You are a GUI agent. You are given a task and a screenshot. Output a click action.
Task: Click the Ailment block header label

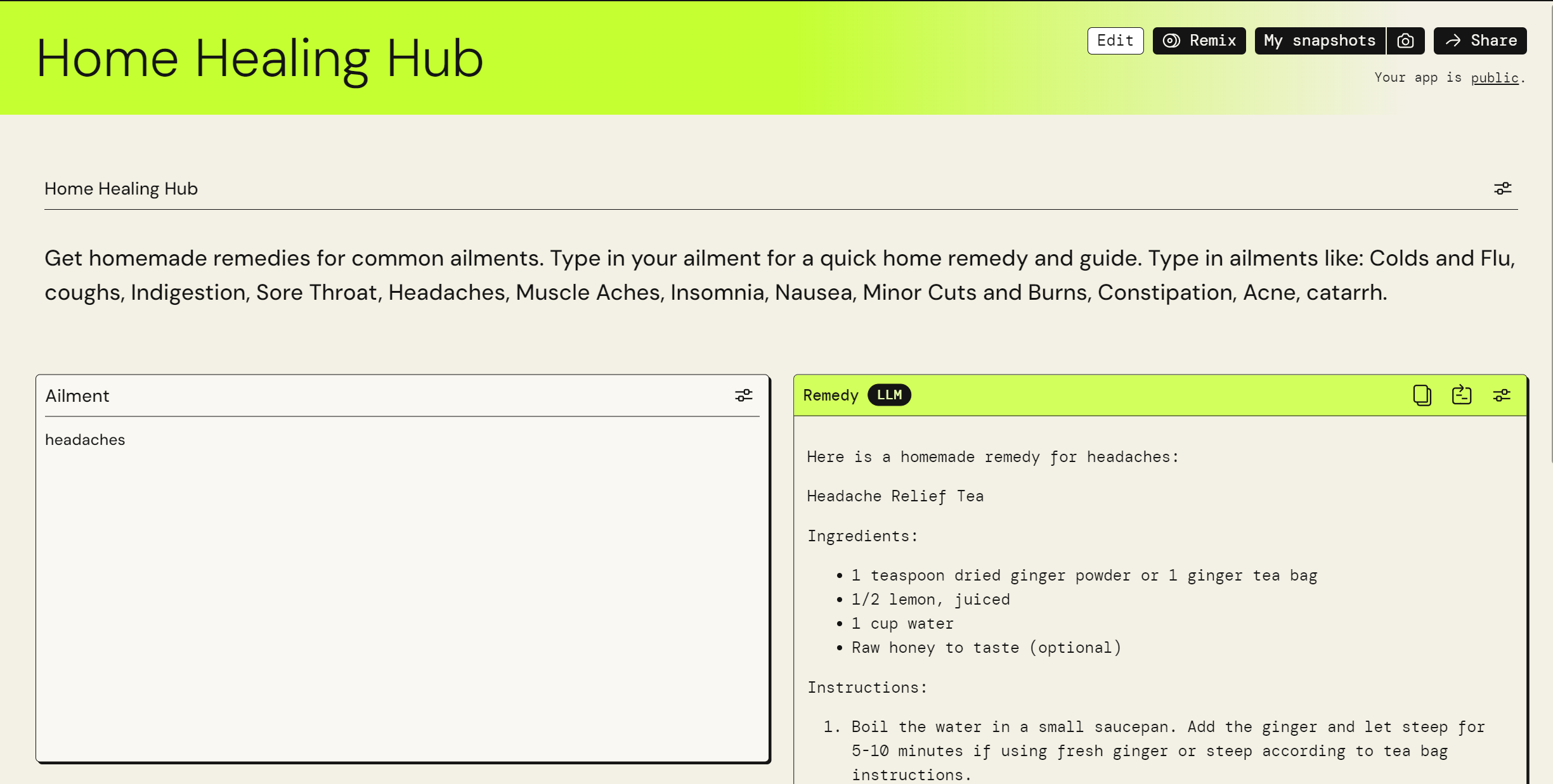(x=77, y=396)
